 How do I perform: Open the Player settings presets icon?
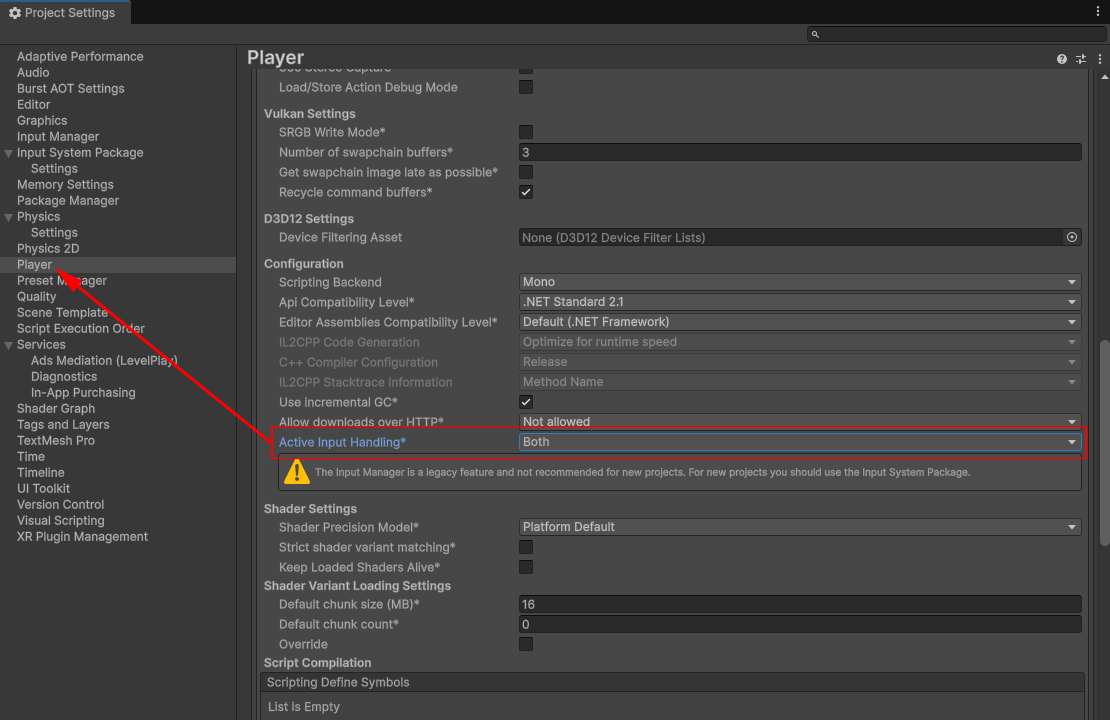coord(1080,58)
